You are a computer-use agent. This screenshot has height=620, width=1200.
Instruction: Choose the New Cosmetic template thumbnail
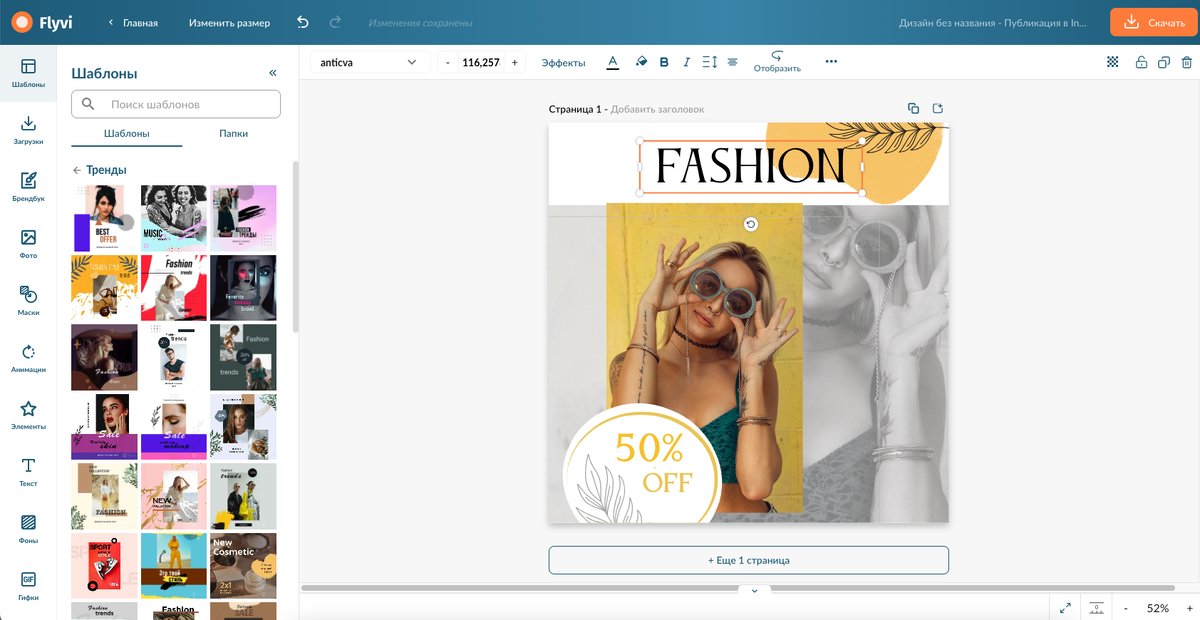(243, 565)
